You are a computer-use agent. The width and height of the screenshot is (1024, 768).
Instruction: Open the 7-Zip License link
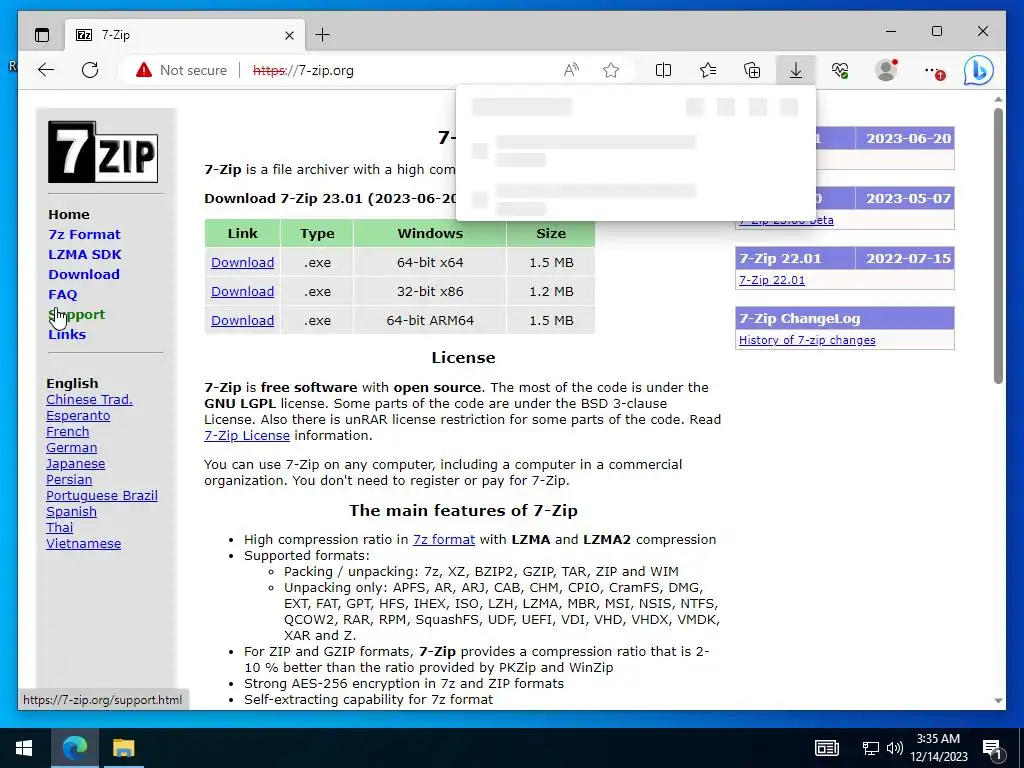(247, 436)
